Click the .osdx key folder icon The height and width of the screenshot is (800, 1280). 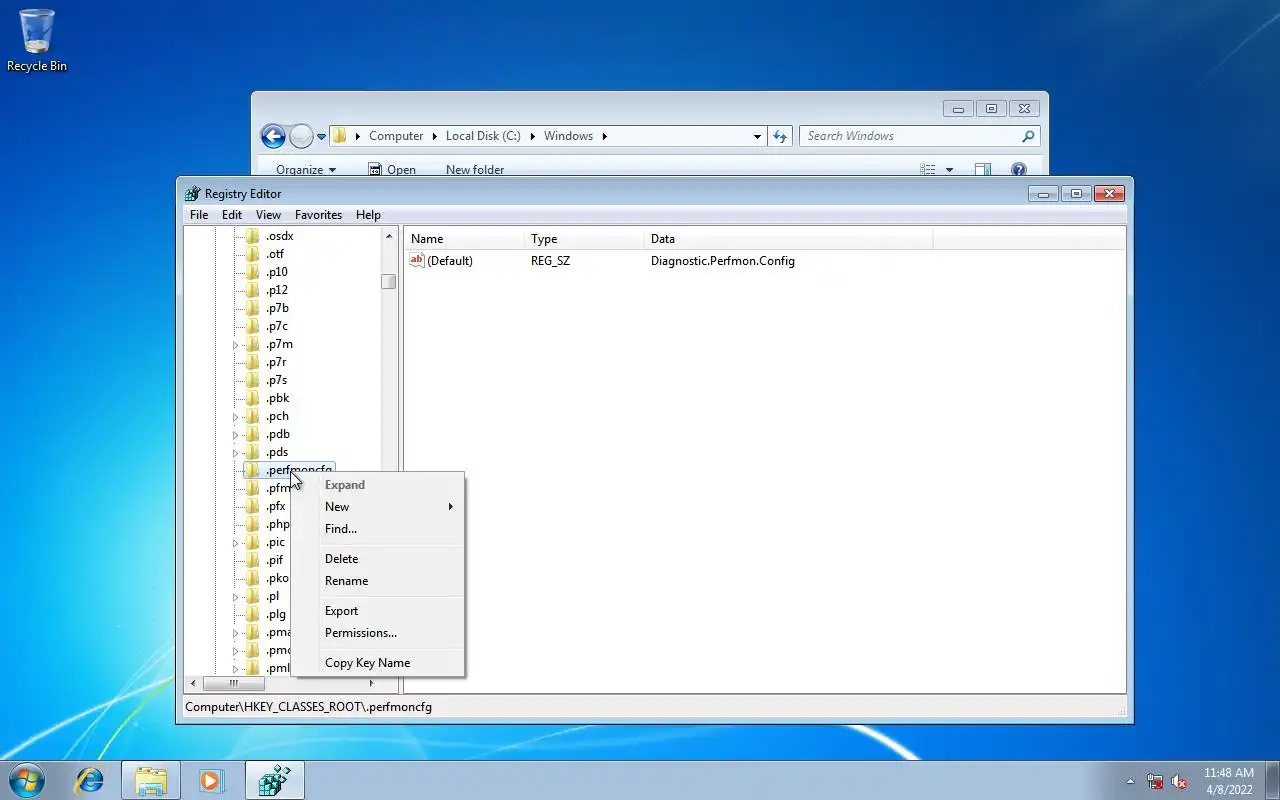[x=253, y=236]
